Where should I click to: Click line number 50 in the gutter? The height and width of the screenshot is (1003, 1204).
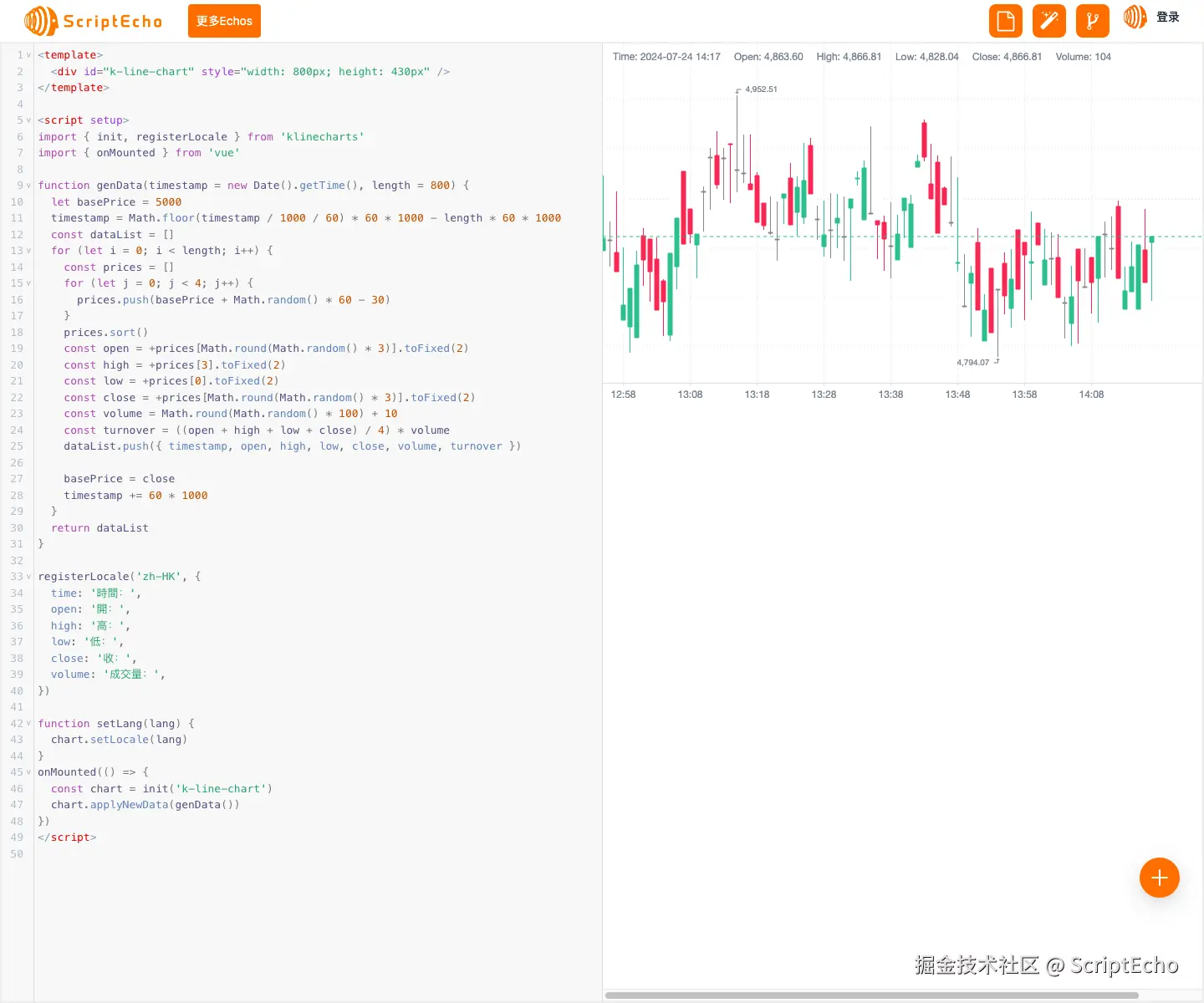click(x=17, y=854)
